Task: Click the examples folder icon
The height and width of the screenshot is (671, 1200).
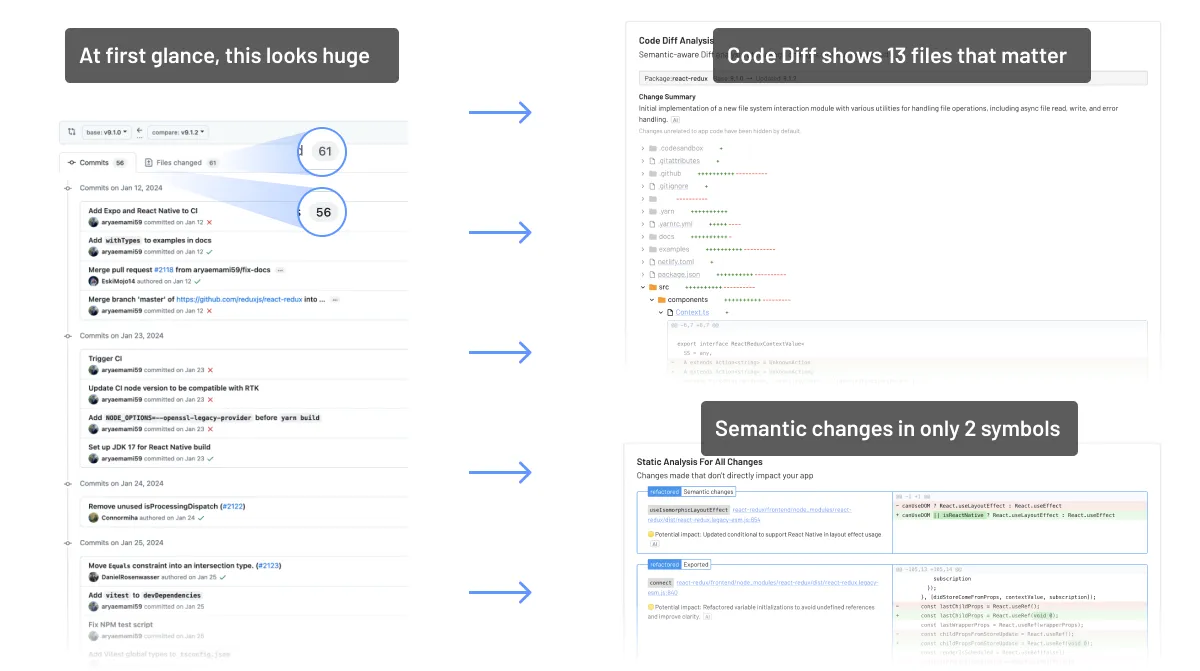Action: 652,249
